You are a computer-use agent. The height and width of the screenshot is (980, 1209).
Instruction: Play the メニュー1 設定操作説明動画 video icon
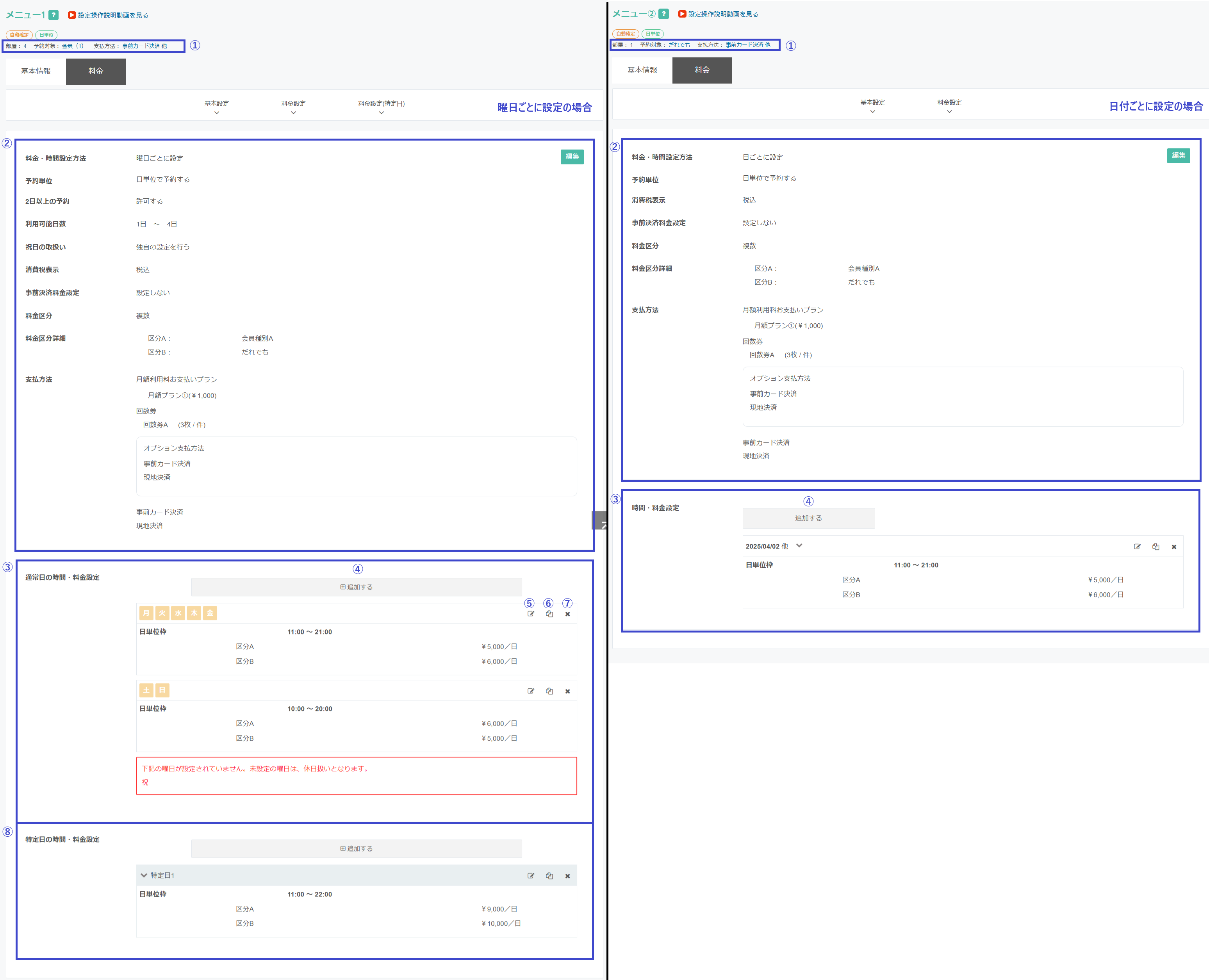pos(72,15)
